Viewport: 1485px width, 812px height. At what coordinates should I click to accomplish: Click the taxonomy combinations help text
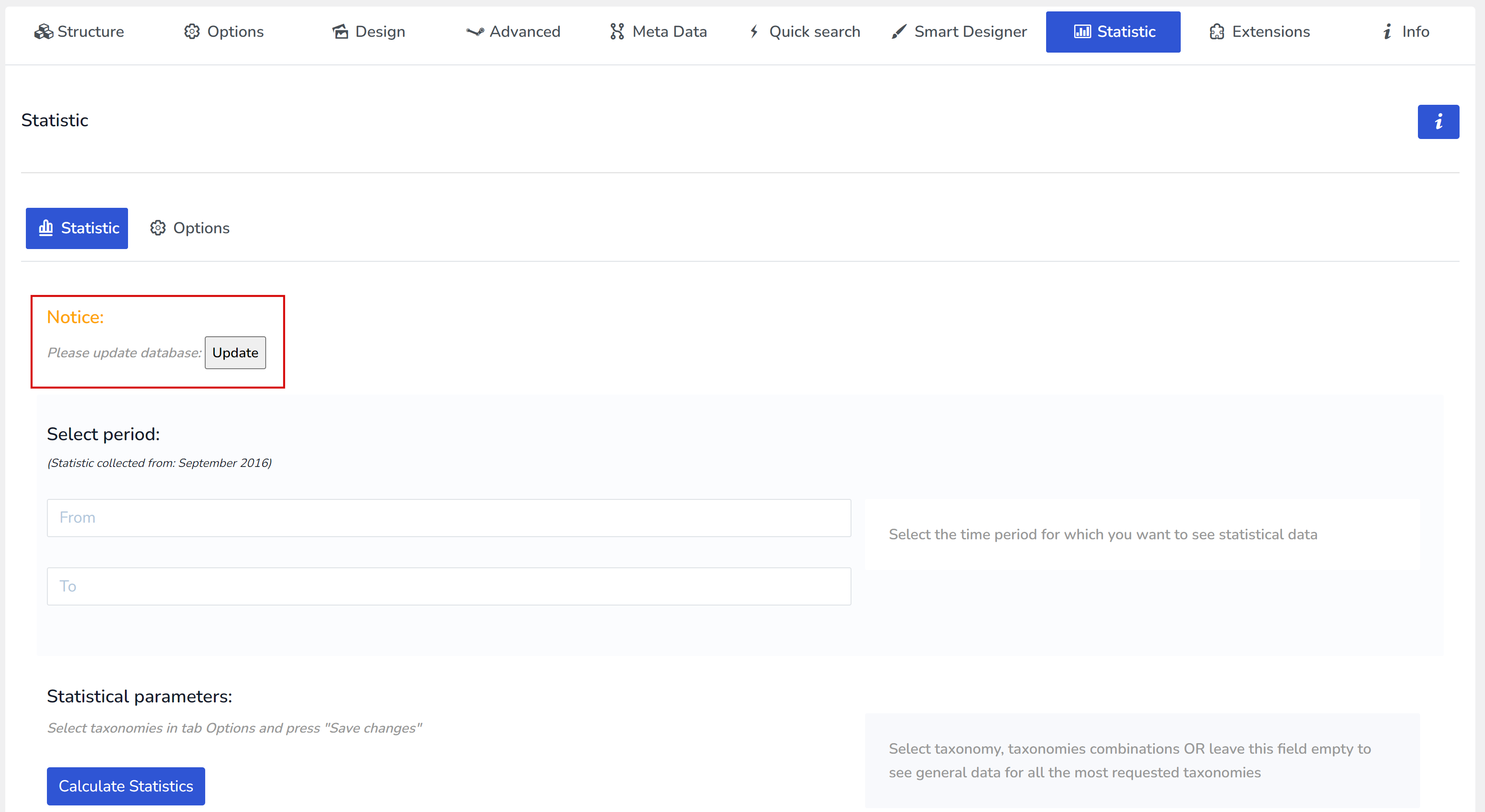click(x=1129, y=760)
